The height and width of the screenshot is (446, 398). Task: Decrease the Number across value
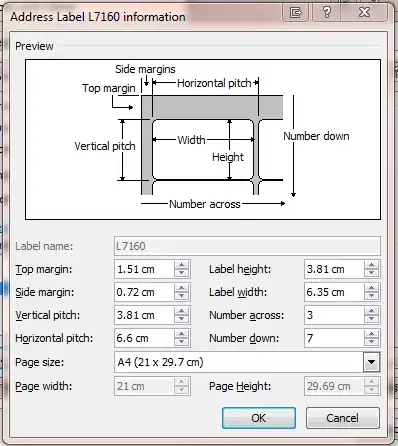click(x=371, y=319)
